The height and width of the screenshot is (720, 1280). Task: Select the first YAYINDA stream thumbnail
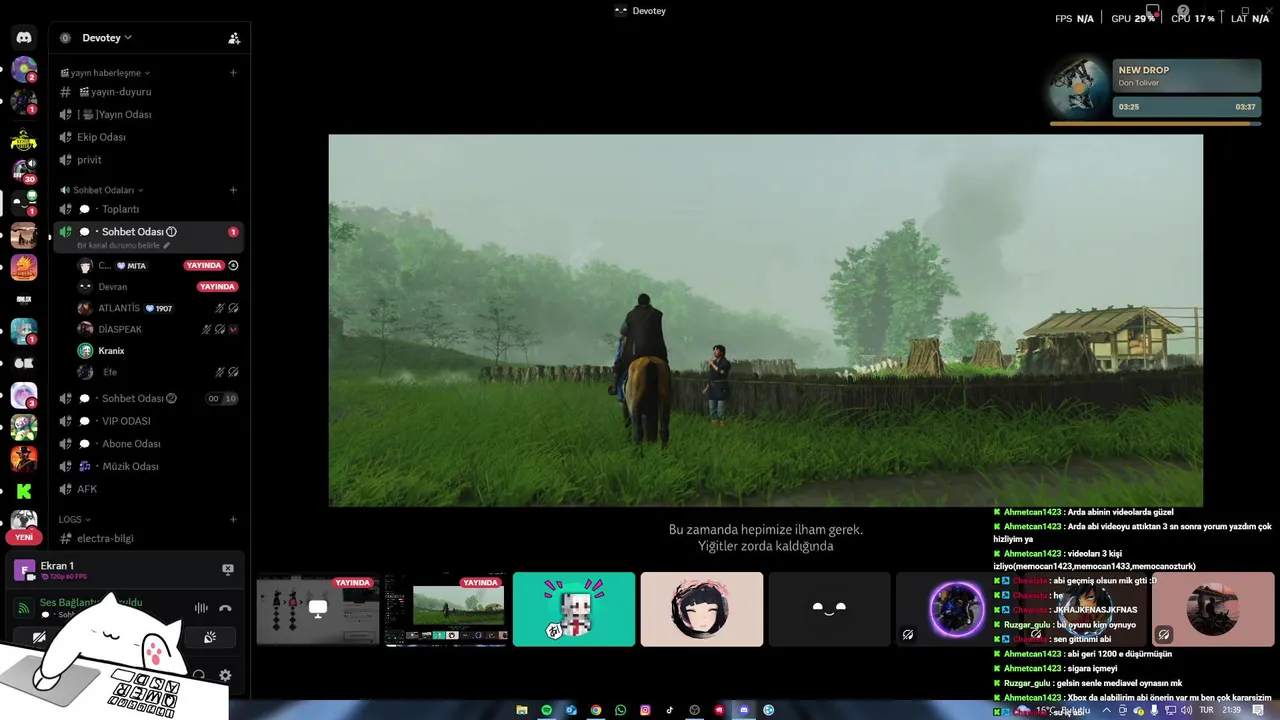(x=318, y=609)
